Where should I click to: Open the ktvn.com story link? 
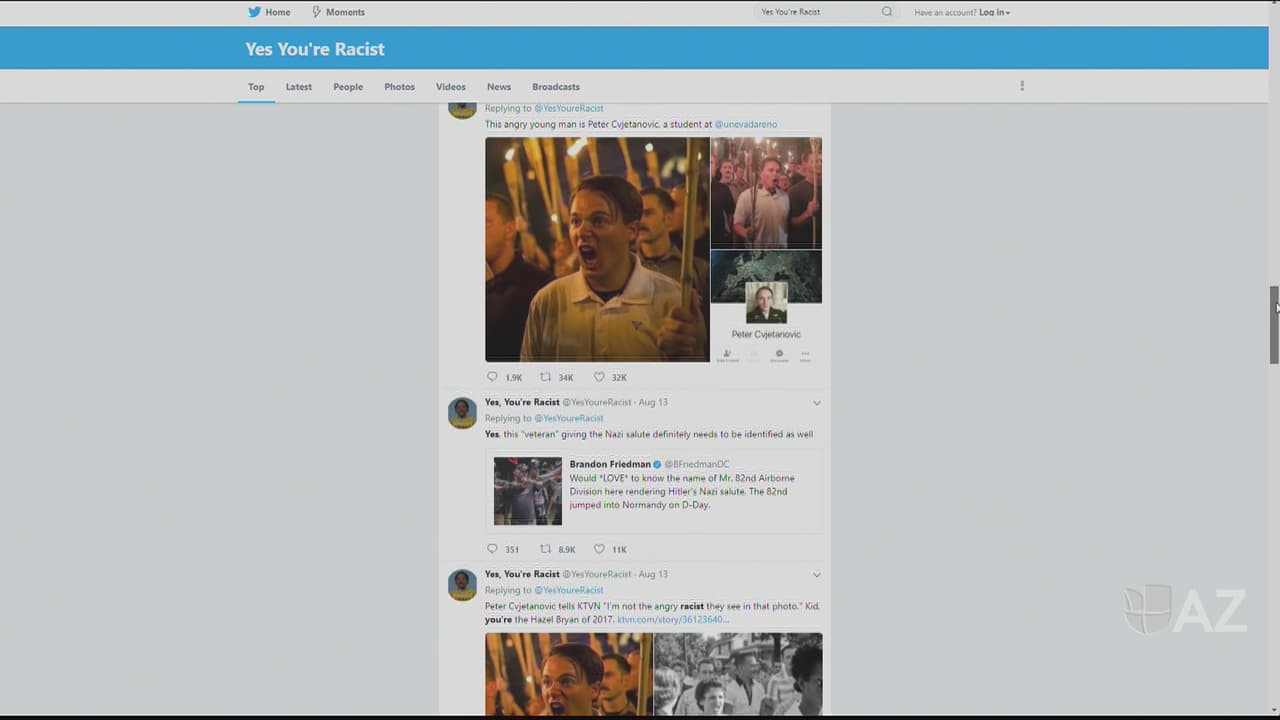click(x=672, y=620)
